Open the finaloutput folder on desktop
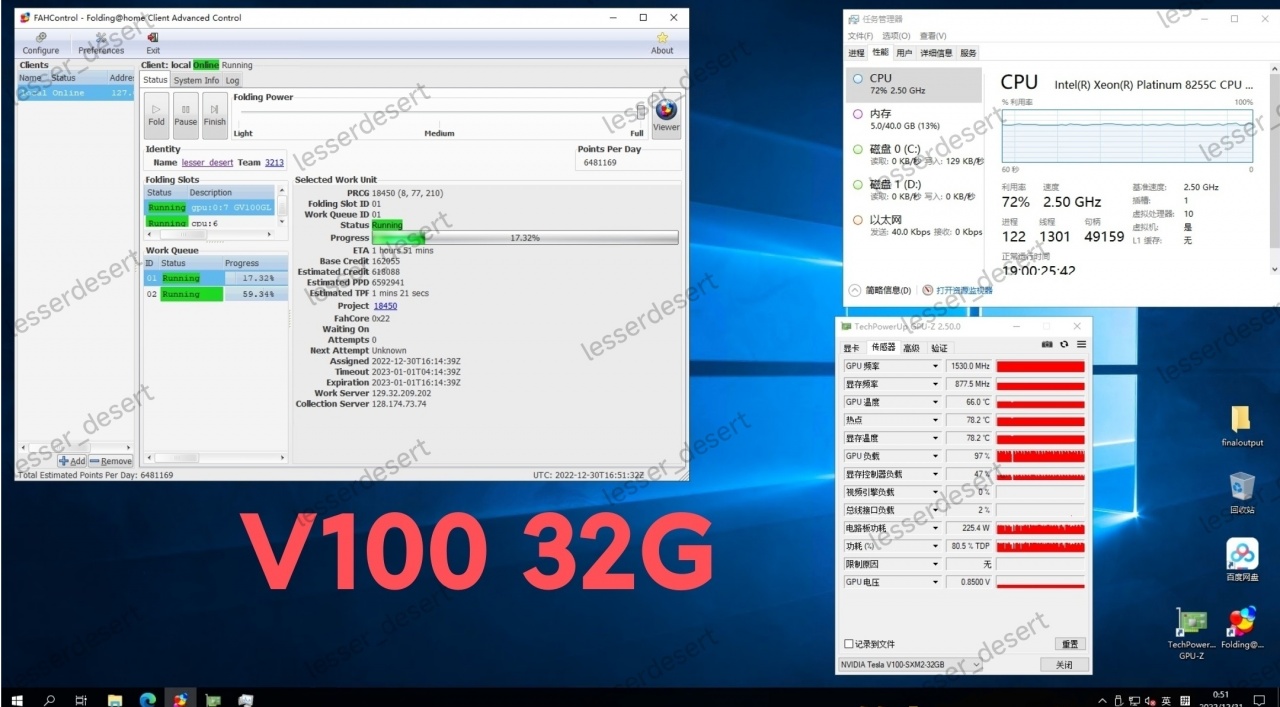The image size is (1280, 707). 1242,426
